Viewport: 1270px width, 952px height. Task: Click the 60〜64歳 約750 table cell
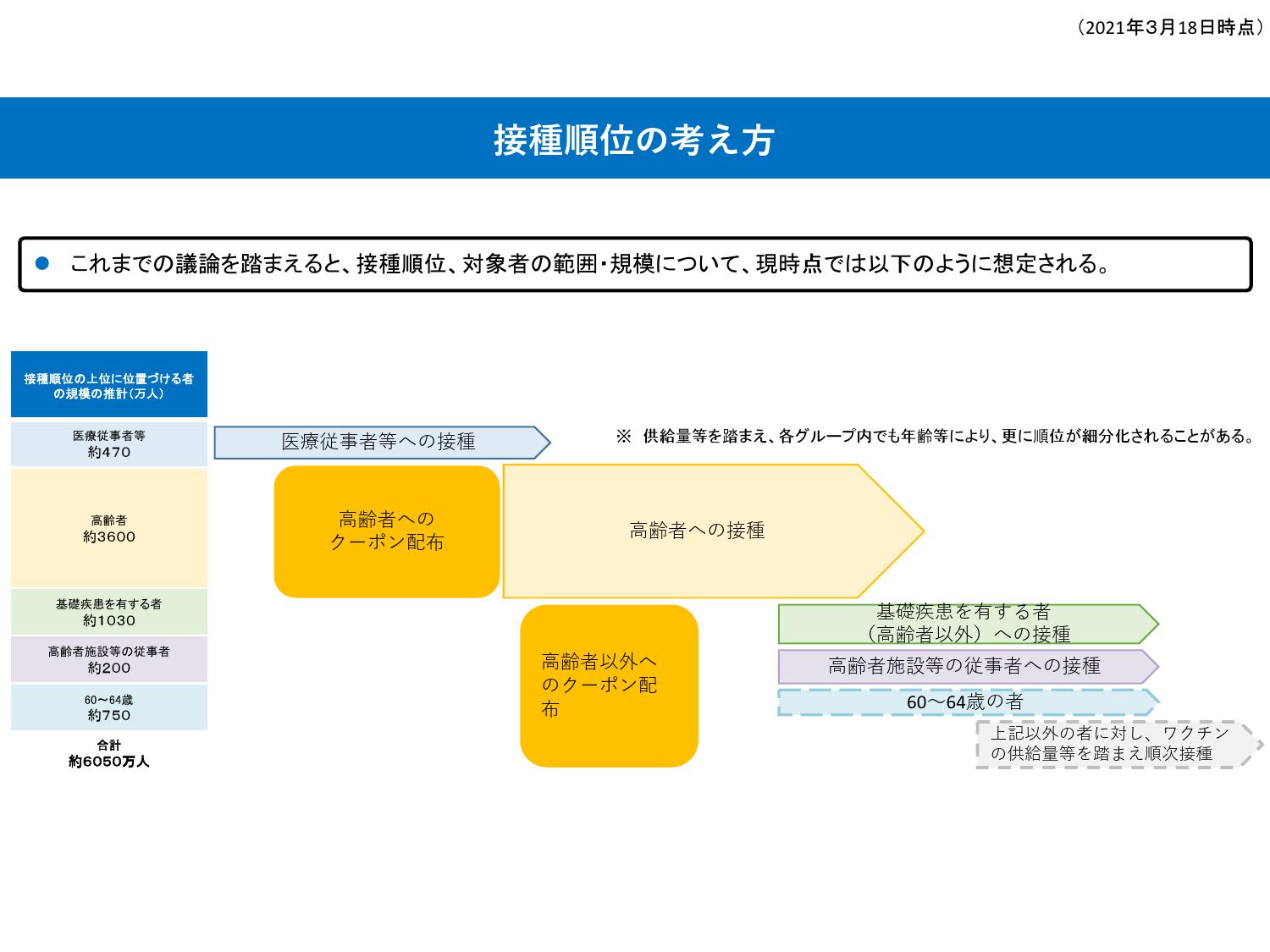point(109,707)
